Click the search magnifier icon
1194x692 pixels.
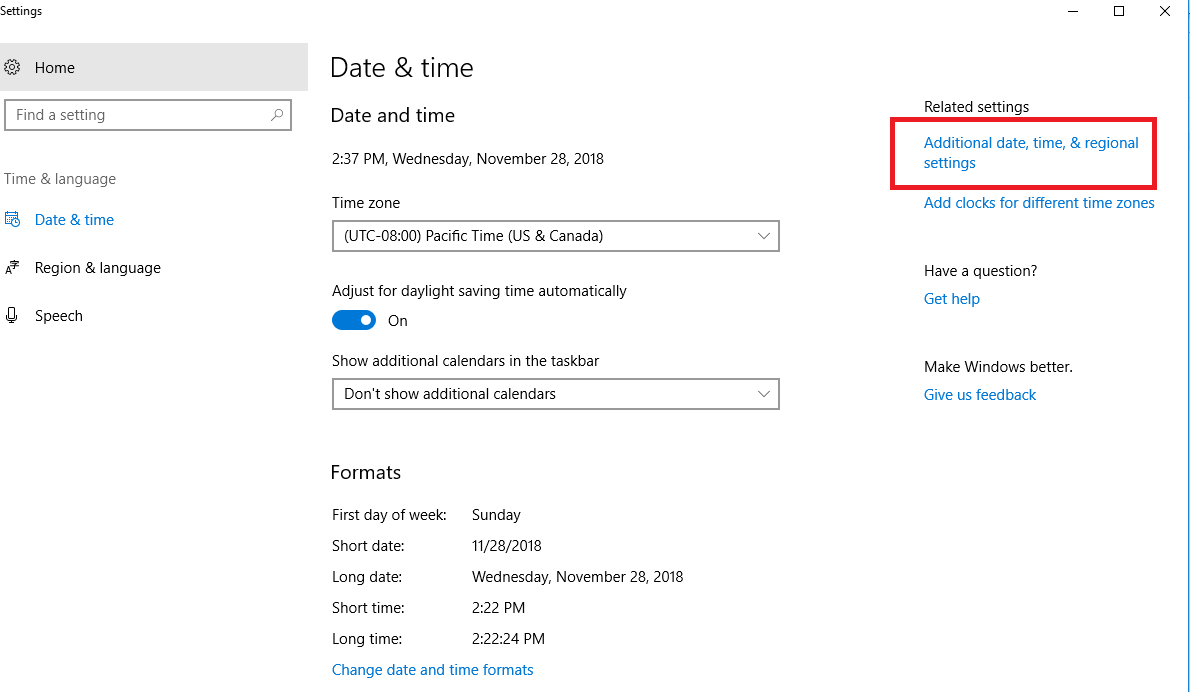[x=277, y=115]
